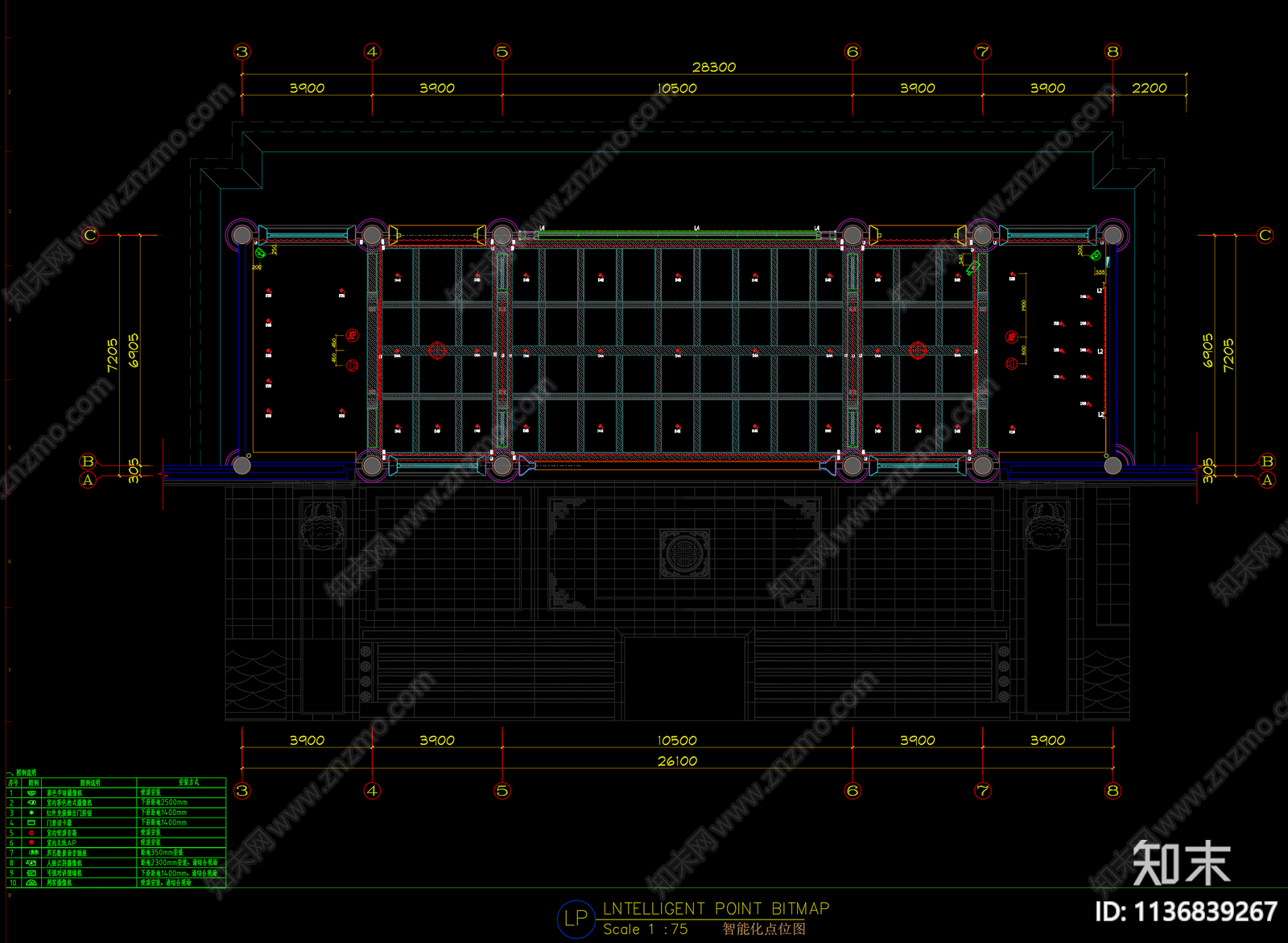Select grid bubble C on left side
The width and height of the screenshot is (1288, 943).
[x=89, y=235]
